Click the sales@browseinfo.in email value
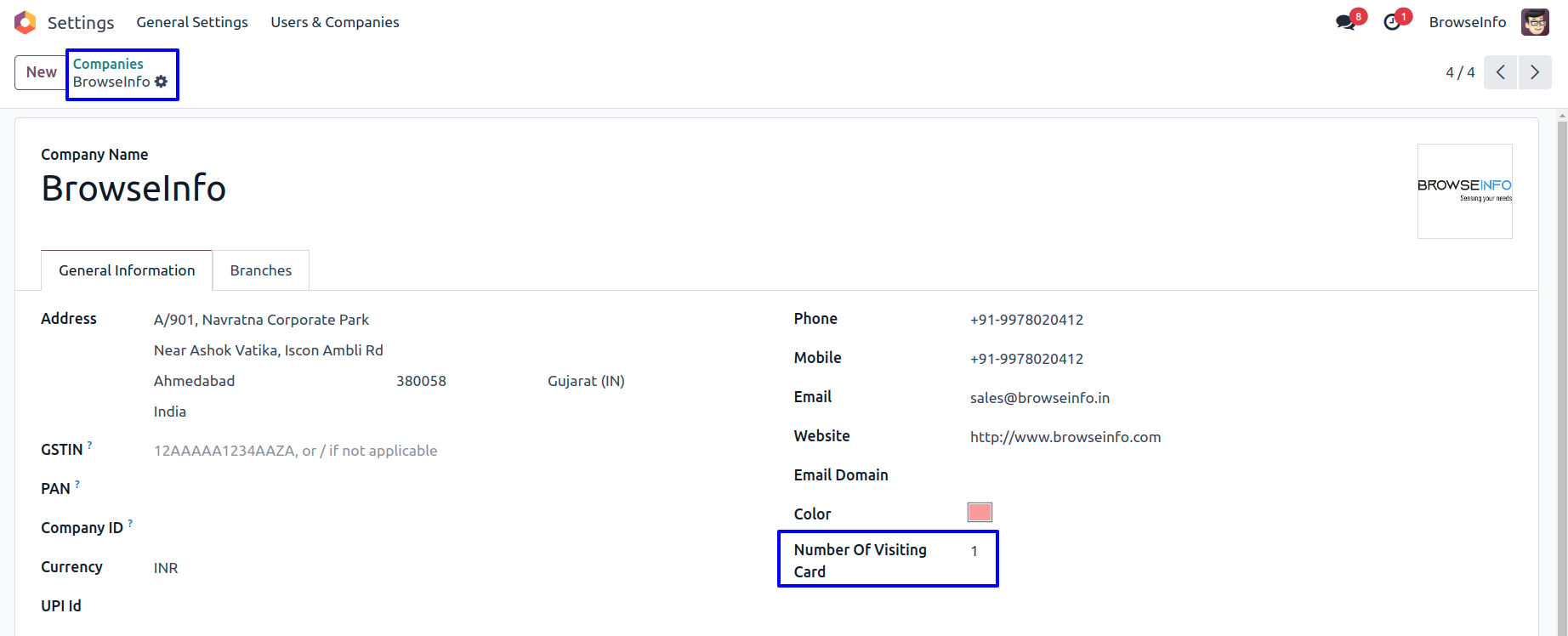Image resolution: width=1568 pixels, height=636 pixels. tap(1040, 398)
